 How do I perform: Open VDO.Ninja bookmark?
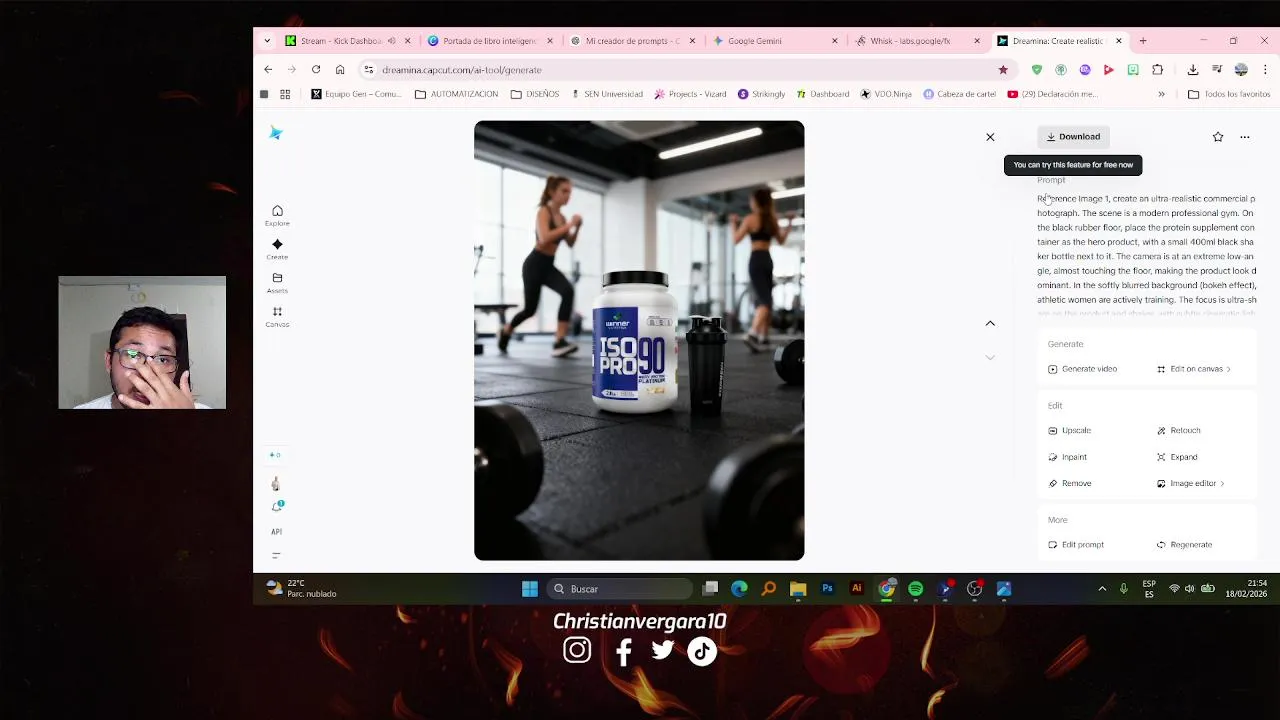pyautogui.click(x=886, y=94)
